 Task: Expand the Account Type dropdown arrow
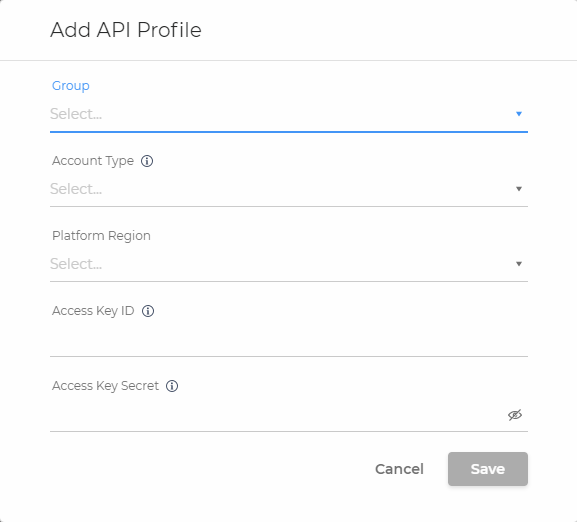519,189
